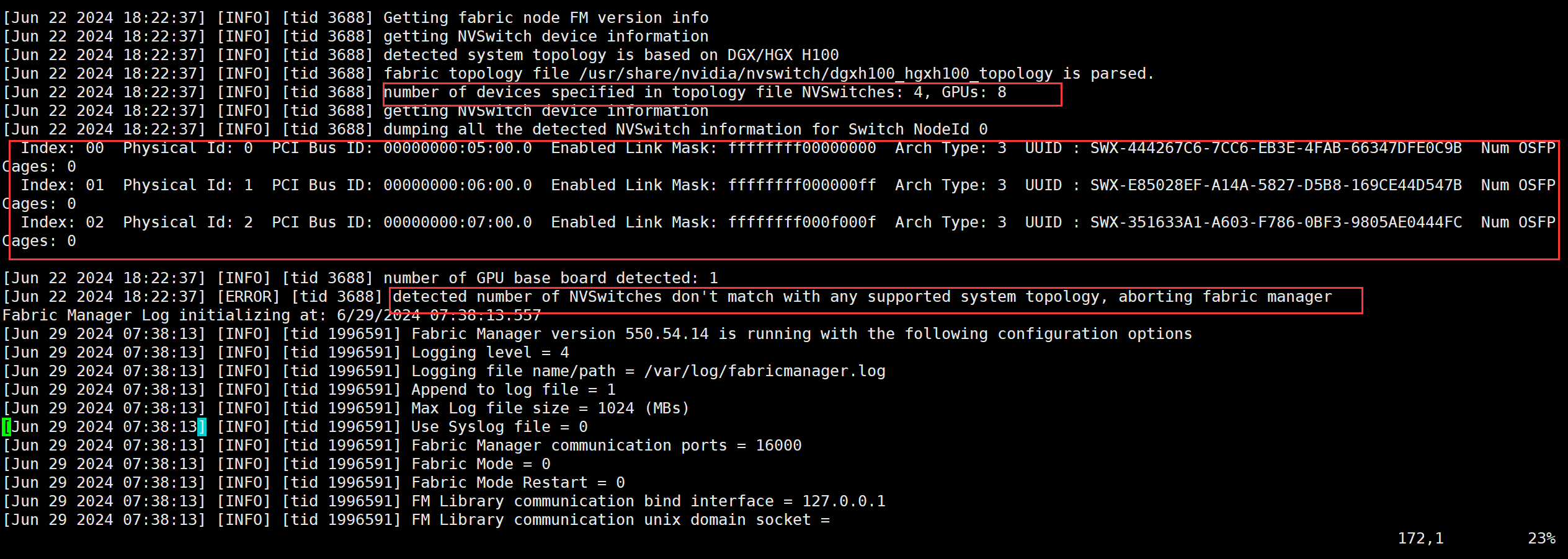Image resolution: width=1568 pixels, height=559 pixels.
Task: Click the UUID starting with SWX-351633A1
Action: tap(1276, 222)
